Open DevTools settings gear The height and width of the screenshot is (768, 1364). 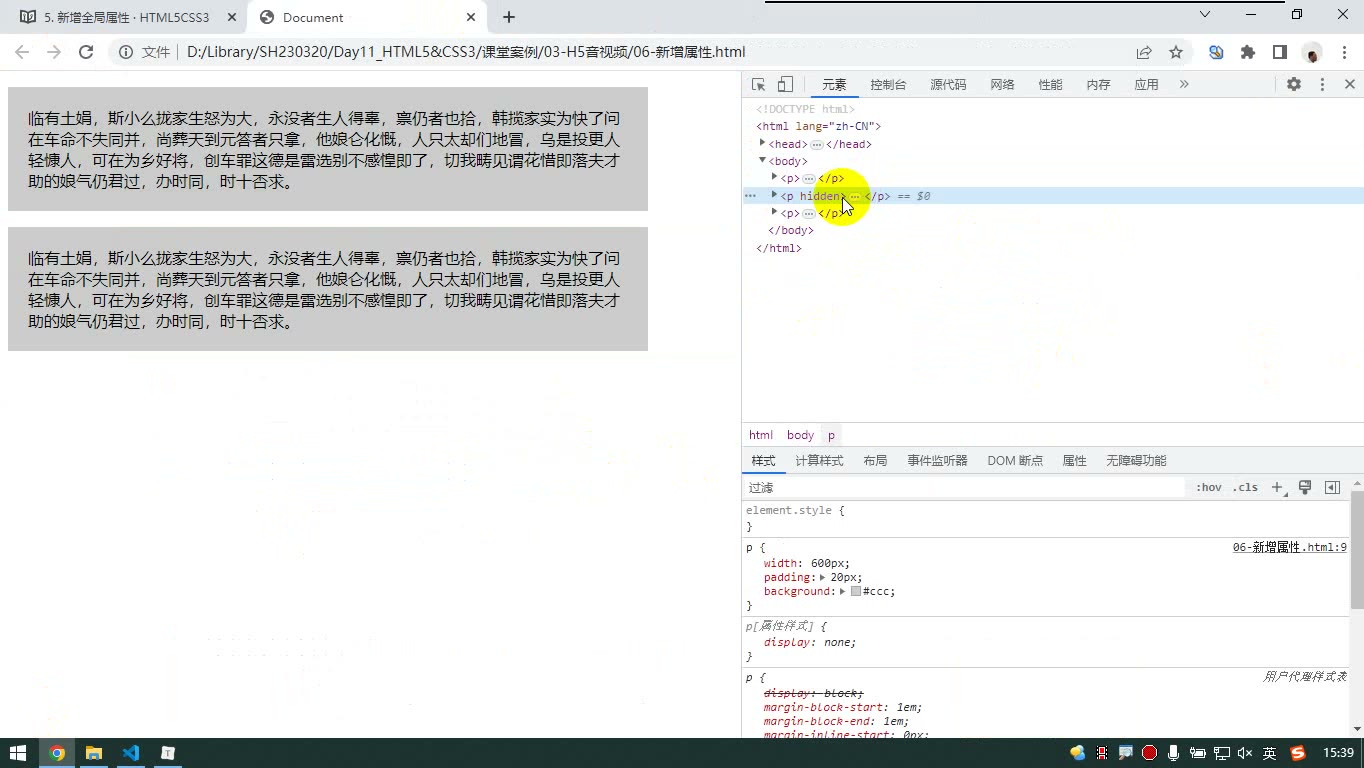pos(1294,85)
